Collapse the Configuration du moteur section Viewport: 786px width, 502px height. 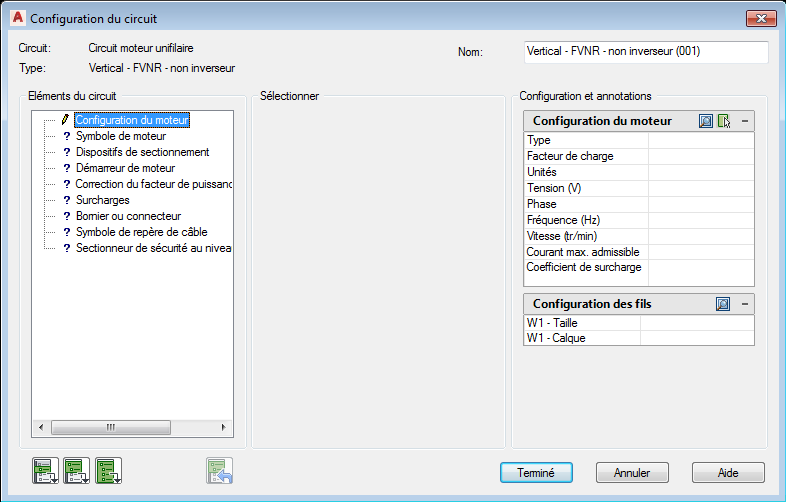(x=745, y=121)
